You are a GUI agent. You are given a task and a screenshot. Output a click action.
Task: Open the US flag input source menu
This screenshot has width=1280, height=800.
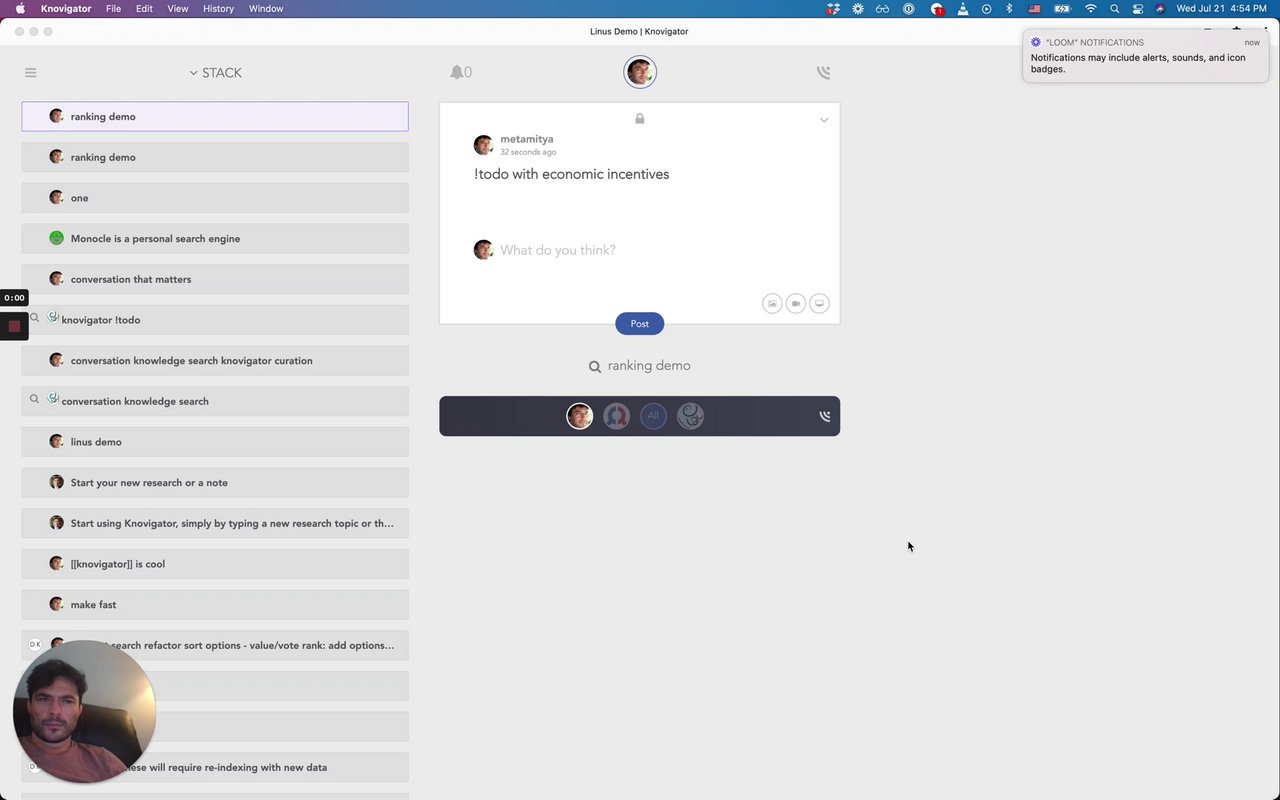coord(1034,8)
